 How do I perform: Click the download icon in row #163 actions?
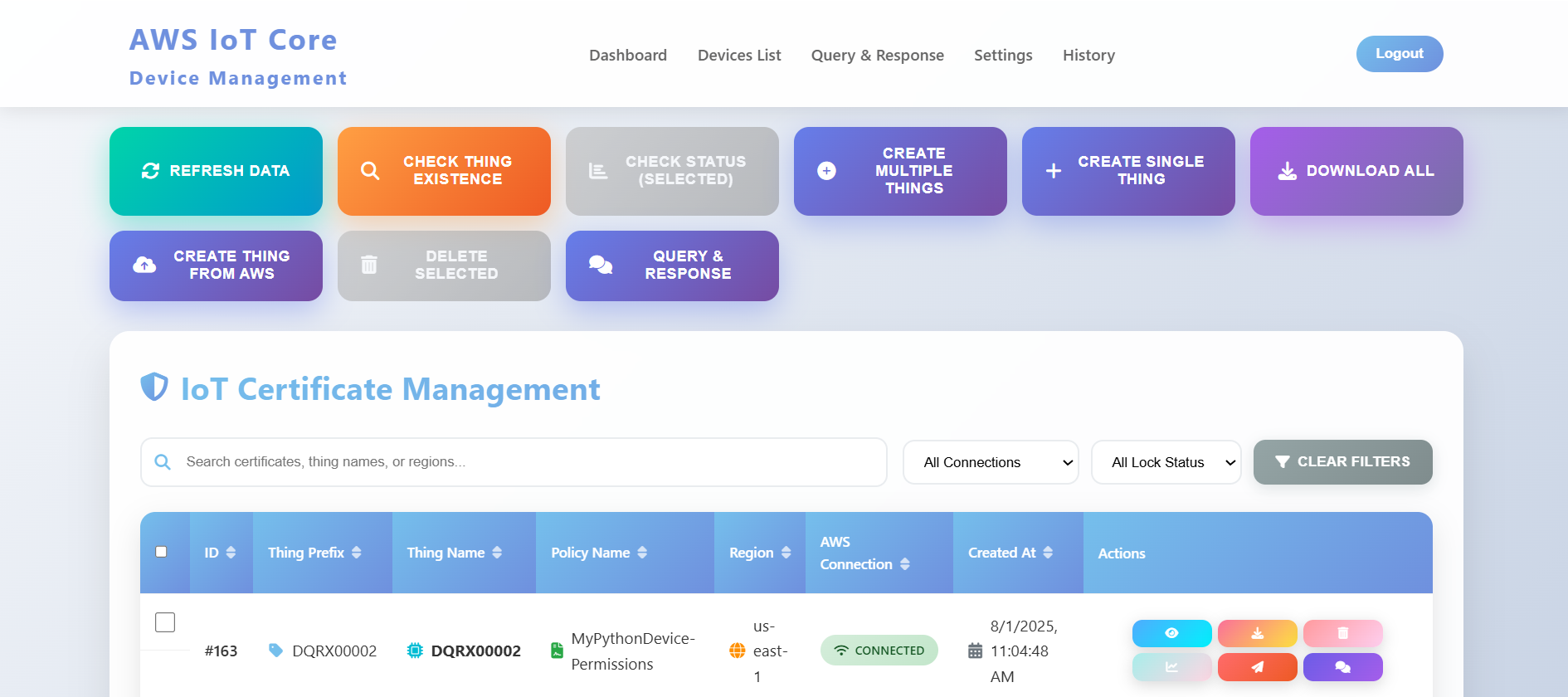coord(1257,633)
